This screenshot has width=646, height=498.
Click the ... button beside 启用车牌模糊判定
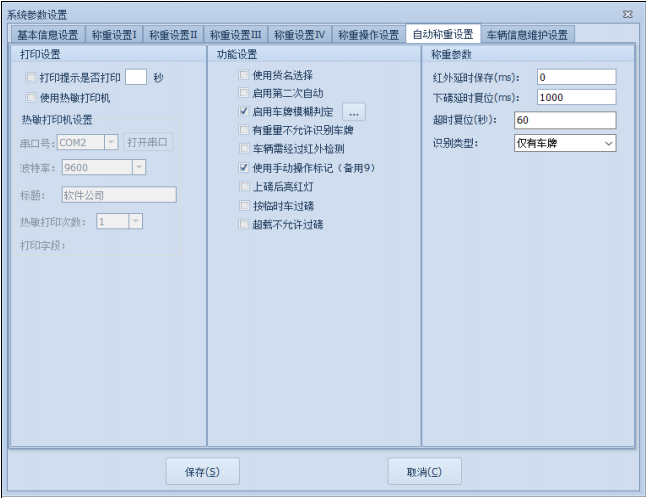pos(354,112)
